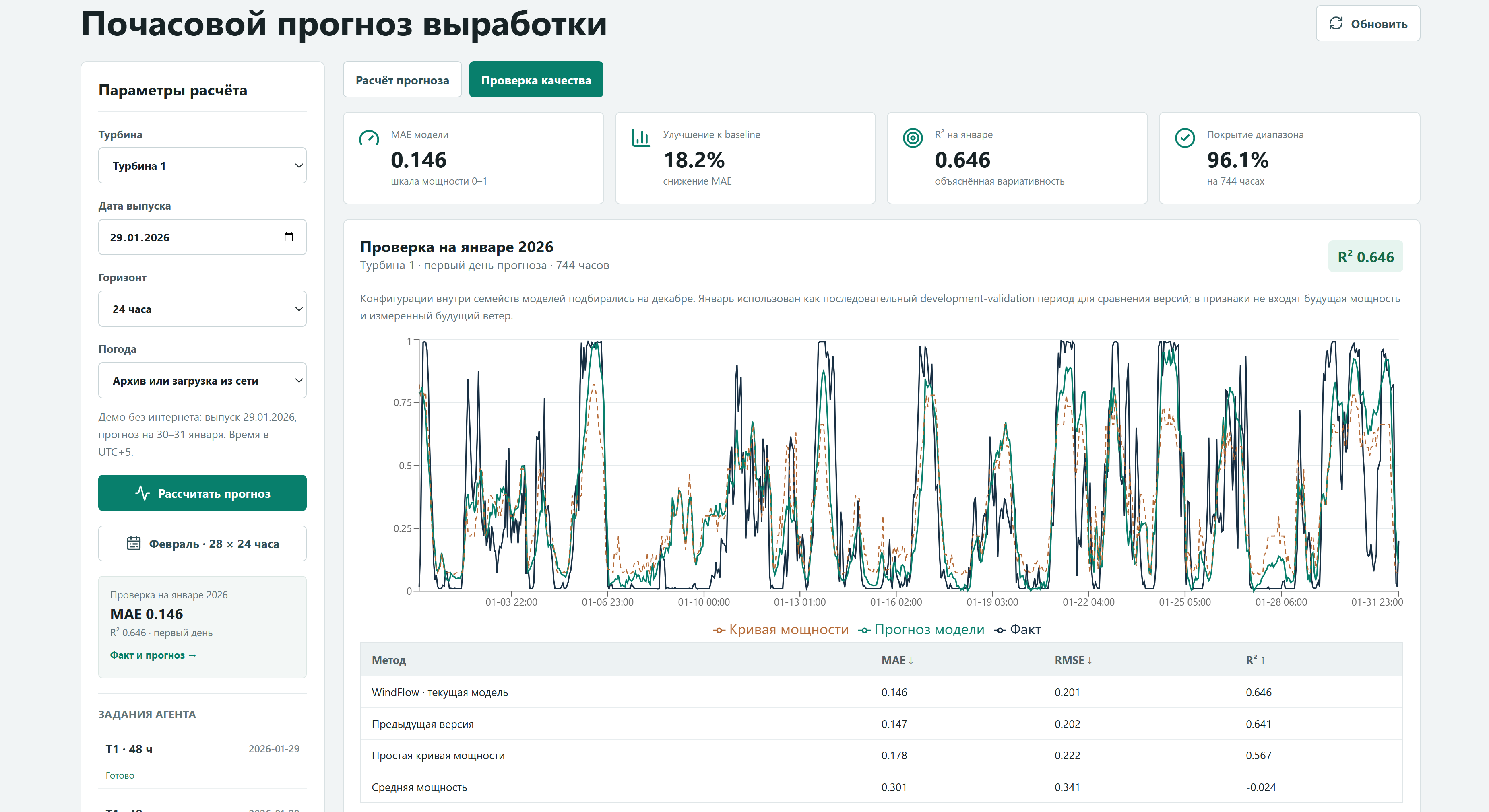Select the Простая кривая мощности row
Screen dimensions: 1489x812
pos(882,755)
